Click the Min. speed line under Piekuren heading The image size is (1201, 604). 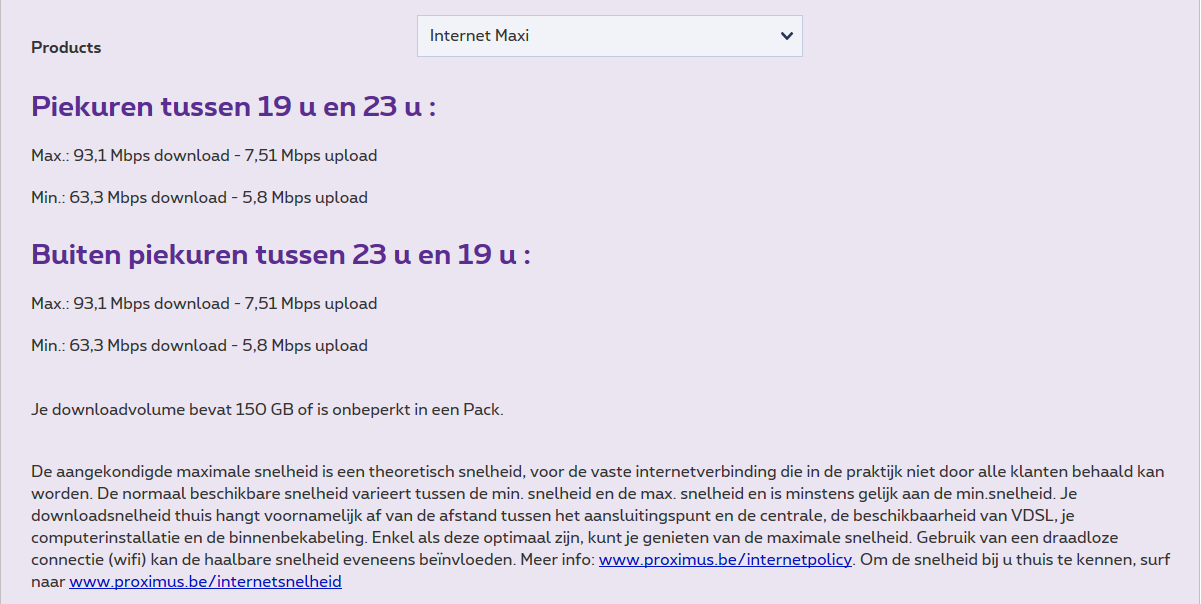(x=199, y=198)
